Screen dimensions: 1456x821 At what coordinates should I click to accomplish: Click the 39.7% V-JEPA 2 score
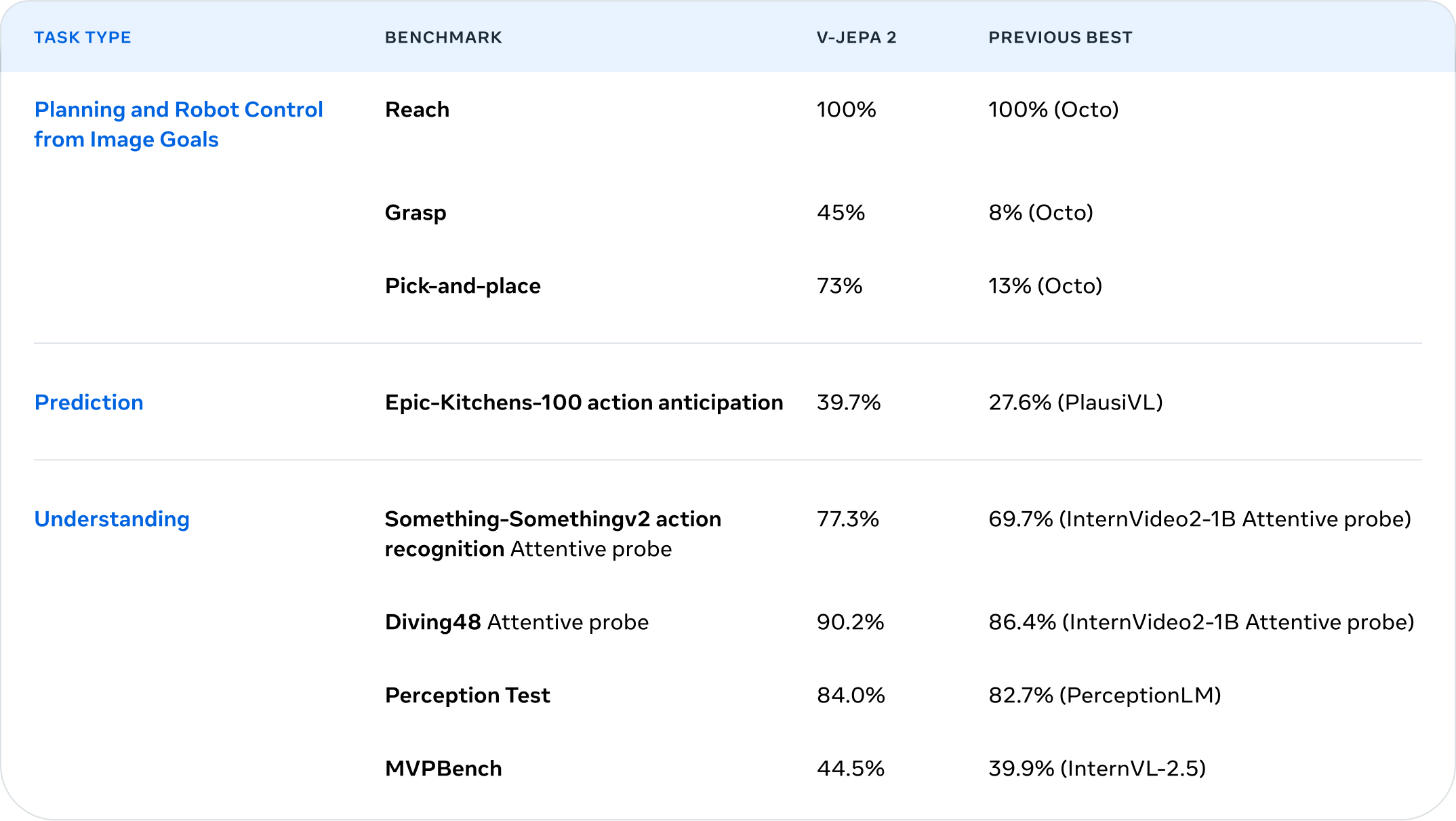[848, 402]
